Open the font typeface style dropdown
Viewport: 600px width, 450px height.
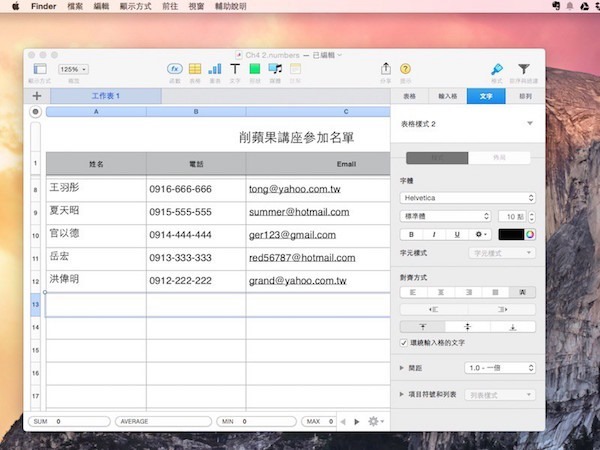[445, 216]
